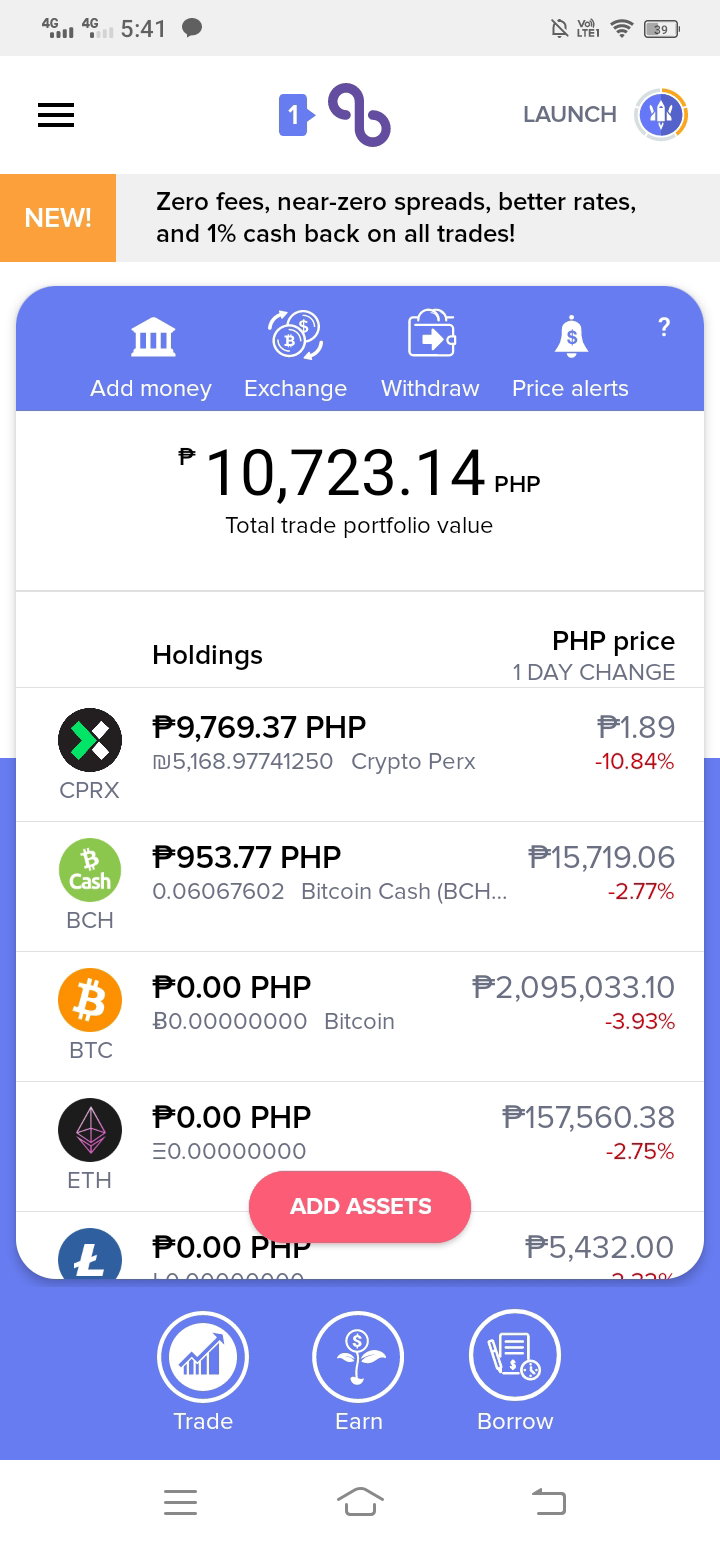Tap the NEW zero fees banner

pyautogui.click(x=360, y=218)
